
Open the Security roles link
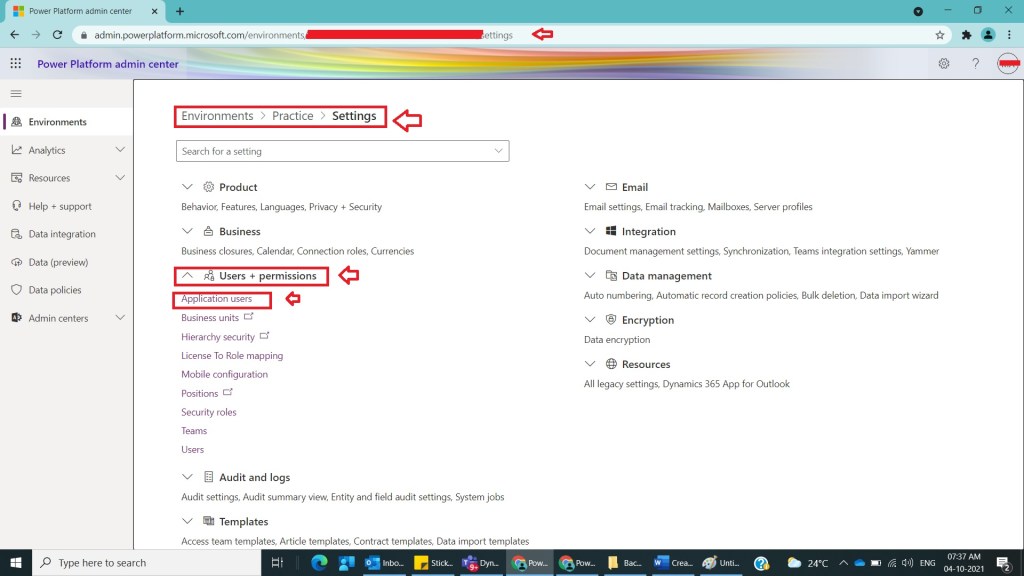[208, 412]
